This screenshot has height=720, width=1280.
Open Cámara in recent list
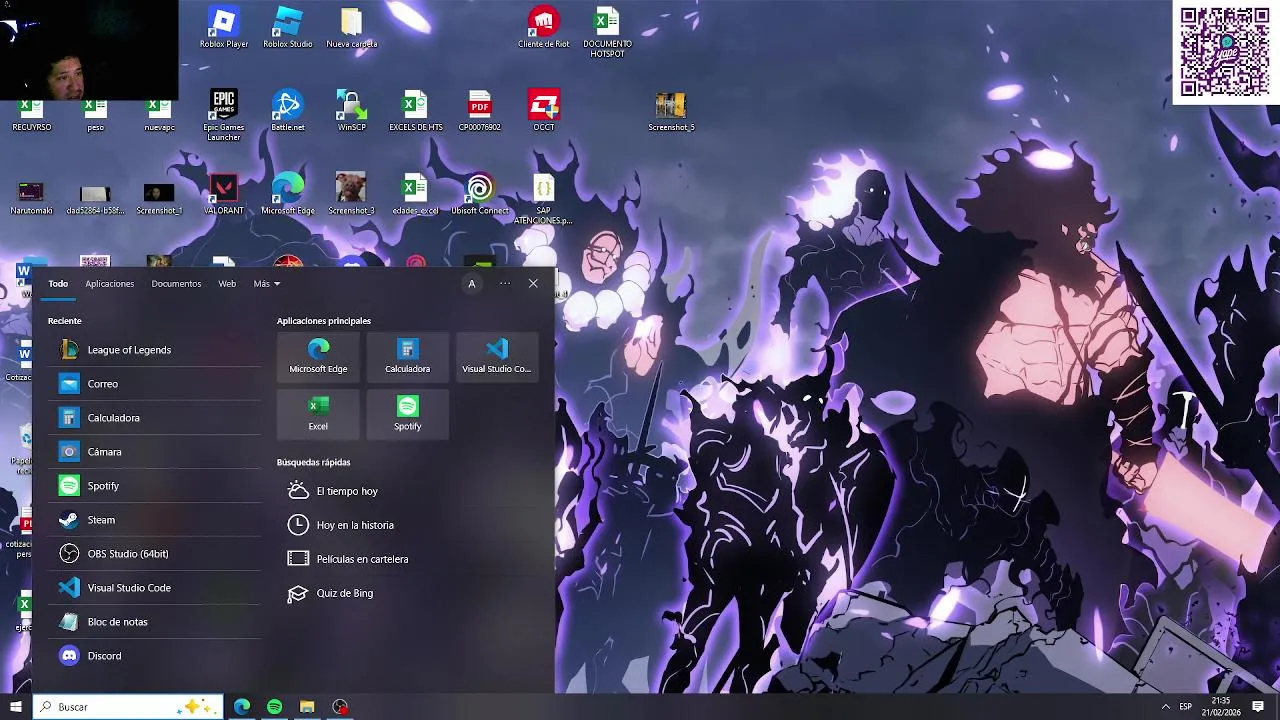coord(154,452)
